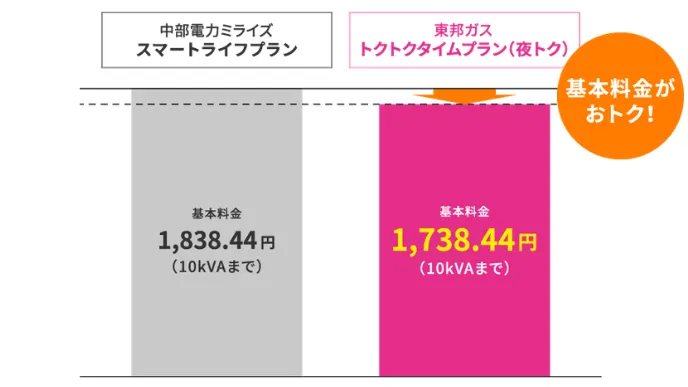Click 基本料金 label in pink bar
Screen dimensions: 688x387
(464, 212)
